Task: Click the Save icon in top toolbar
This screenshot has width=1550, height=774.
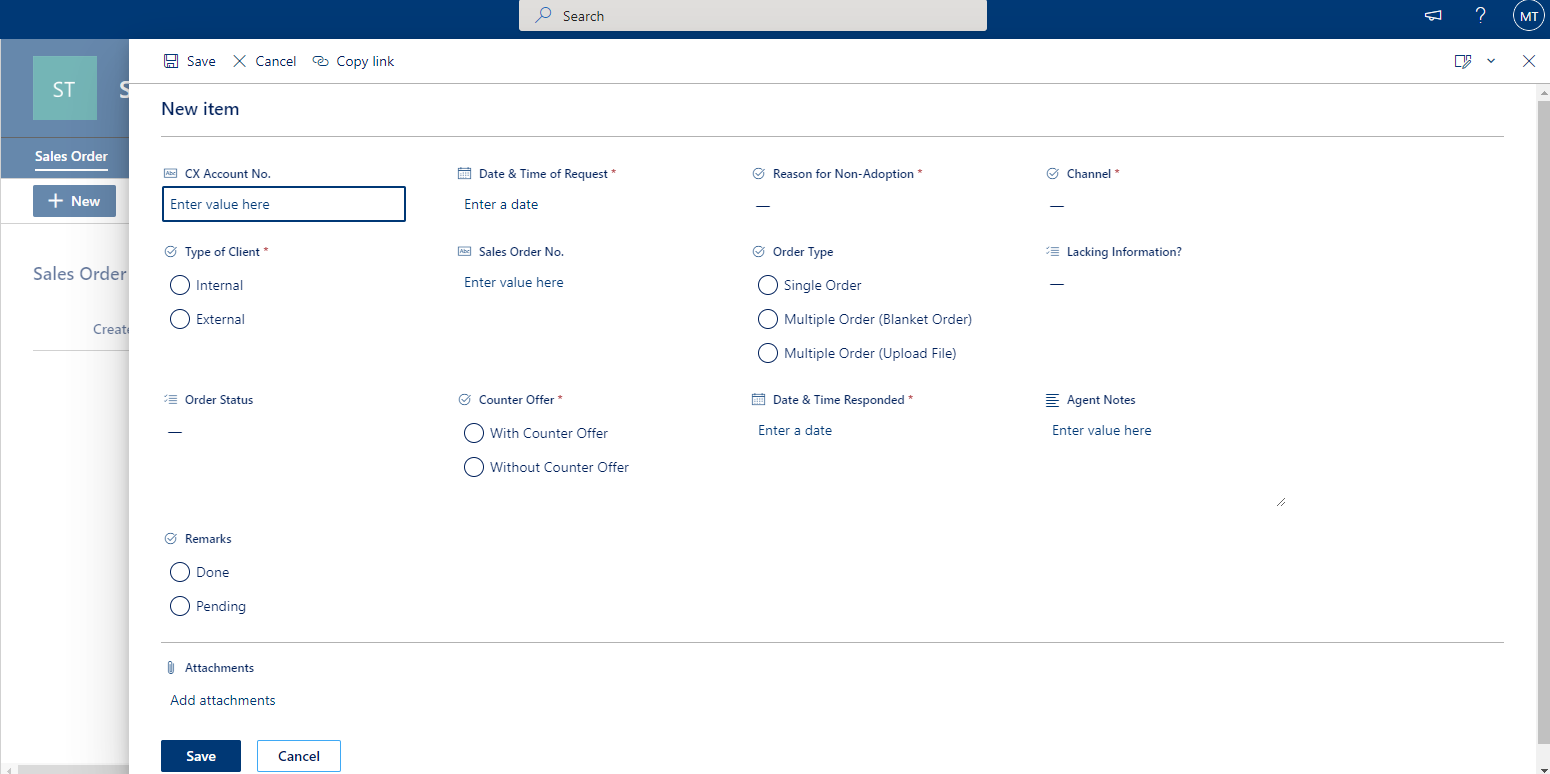Action: 170,61
